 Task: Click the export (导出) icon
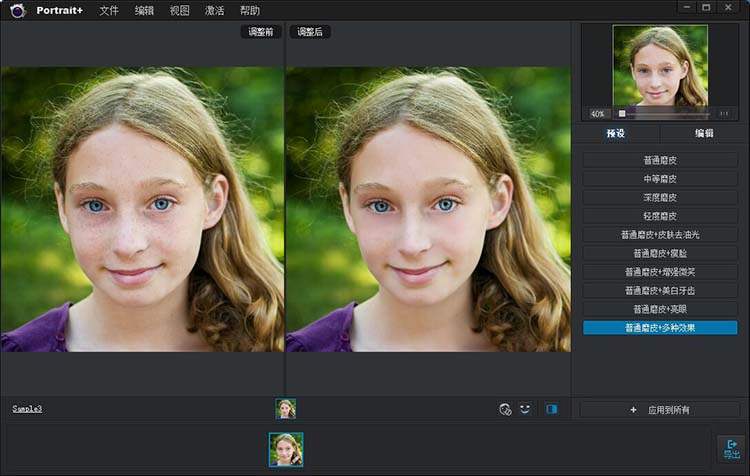click(731, 448)
